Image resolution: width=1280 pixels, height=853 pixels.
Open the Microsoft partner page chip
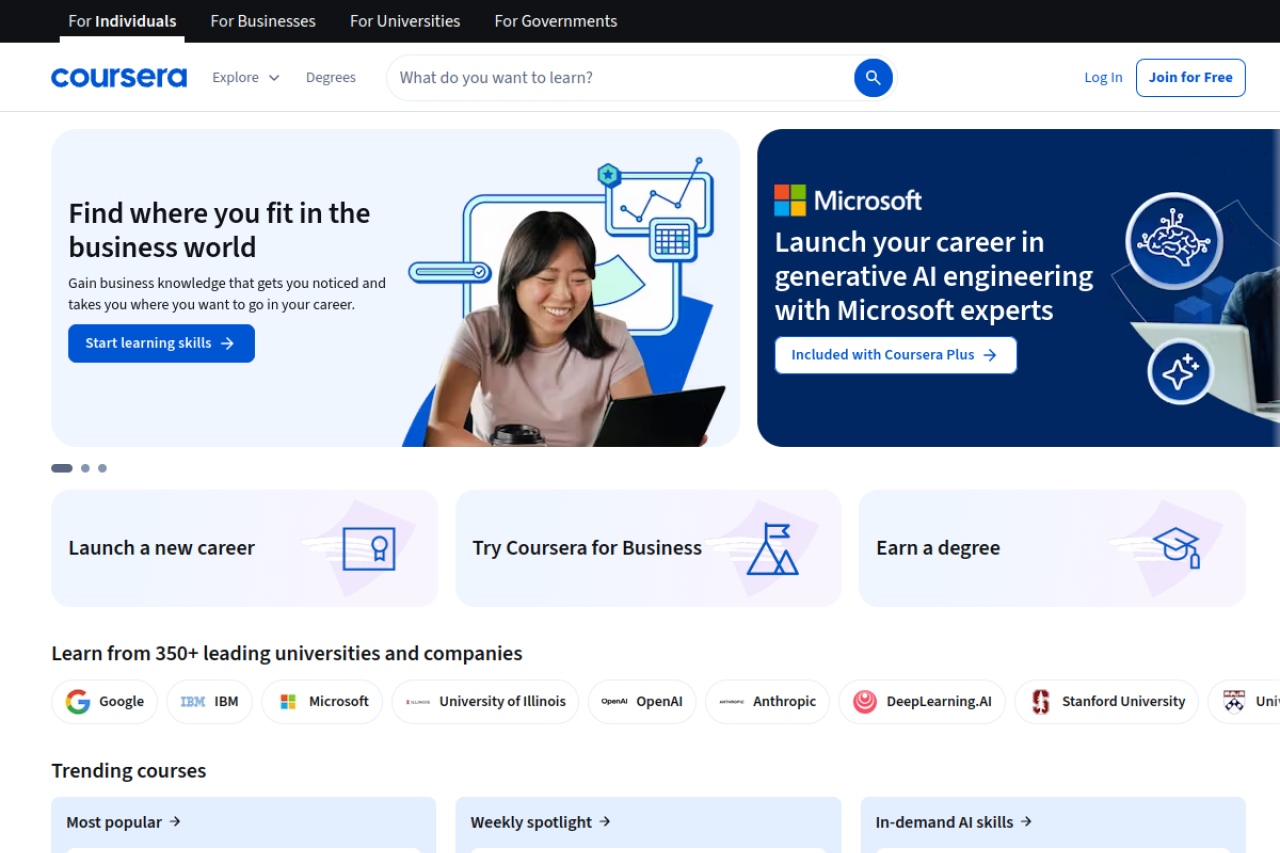tap(322, 701)
